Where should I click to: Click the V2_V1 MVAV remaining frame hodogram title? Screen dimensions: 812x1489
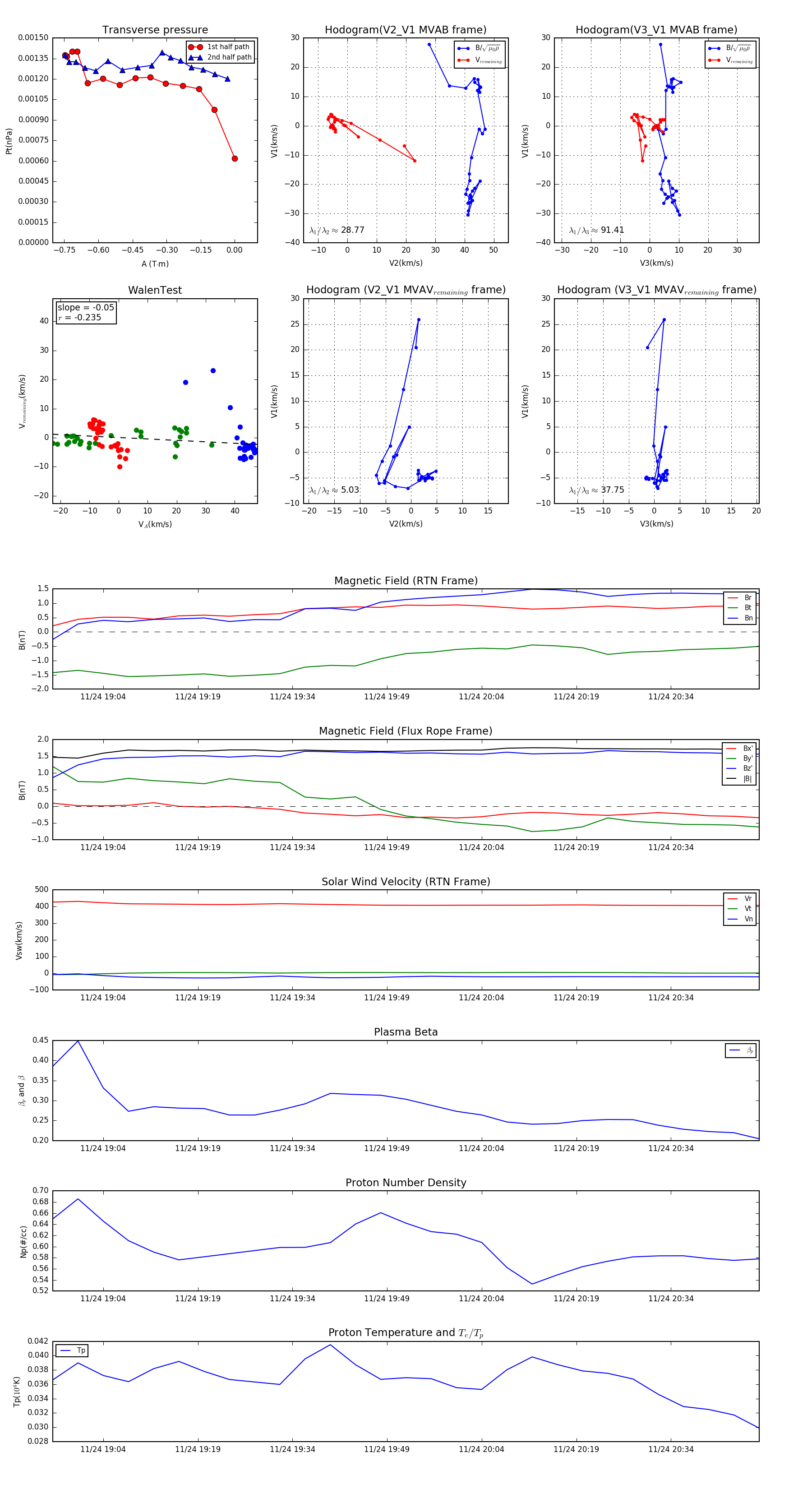406,290
